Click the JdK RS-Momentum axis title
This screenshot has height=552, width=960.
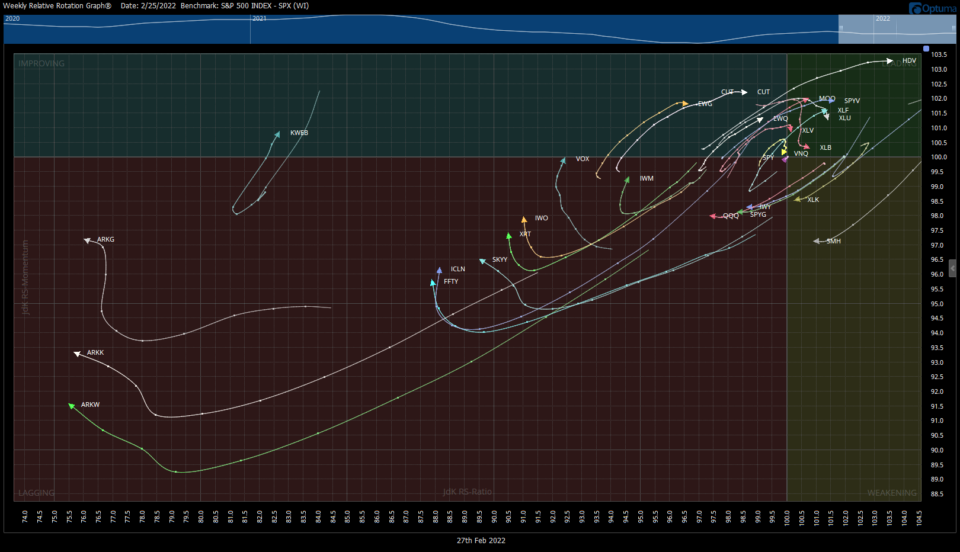point(25,277)
